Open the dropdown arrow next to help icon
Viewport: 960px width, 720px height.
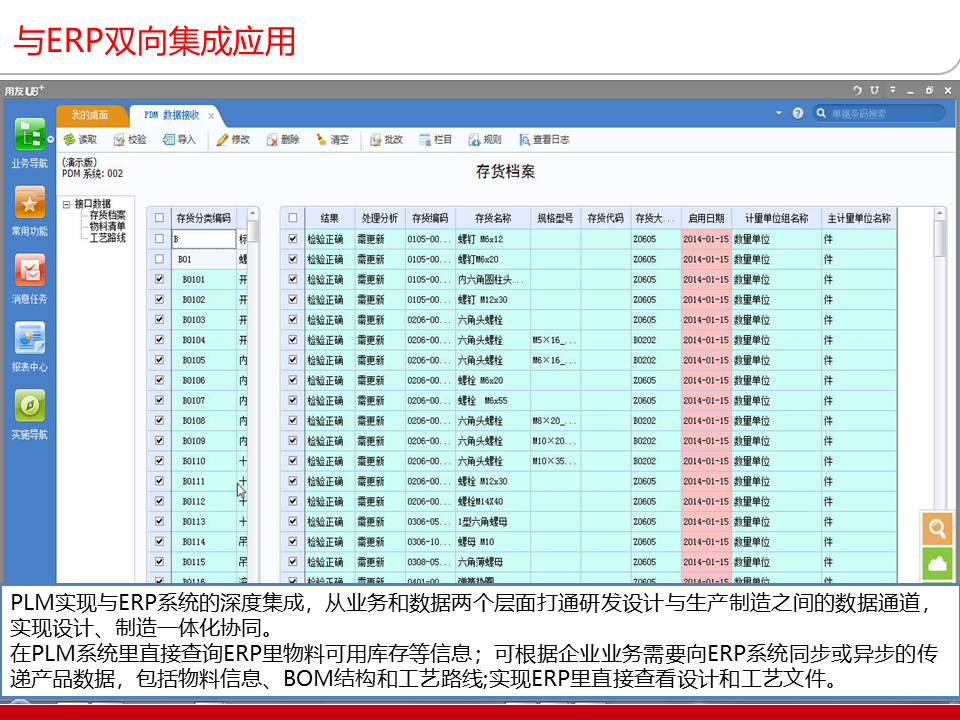click(779, 113)
